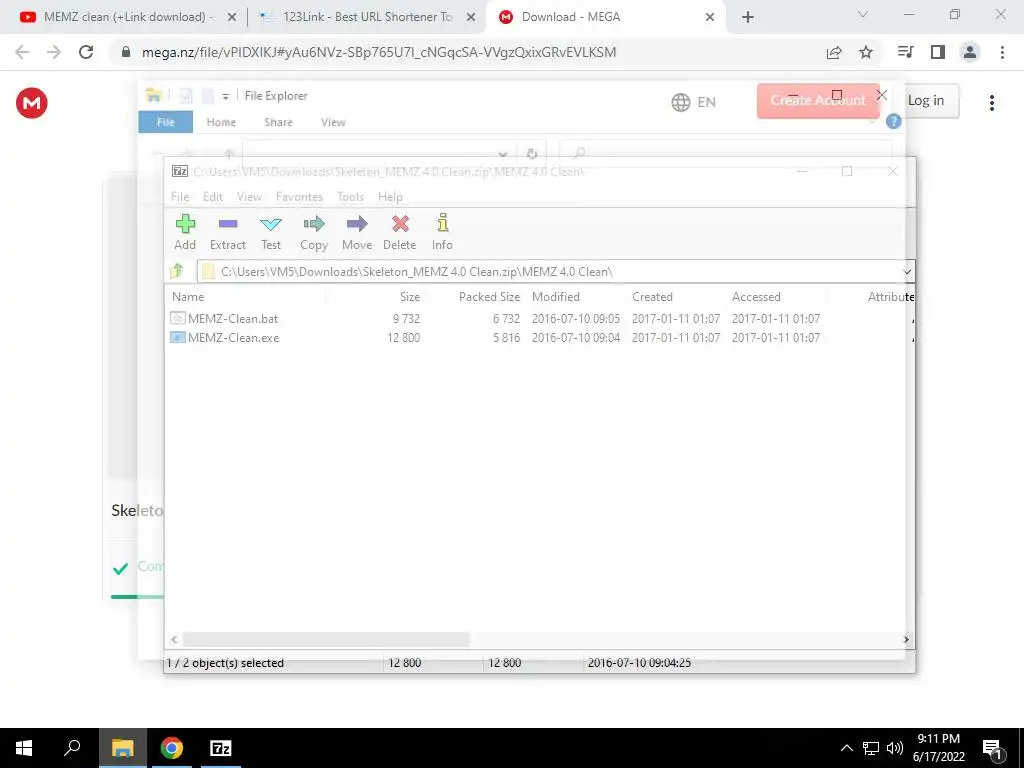This screenshot has width=1024, height=768.
Task: Click the volume icon in system tray
Action: [895, 748]
